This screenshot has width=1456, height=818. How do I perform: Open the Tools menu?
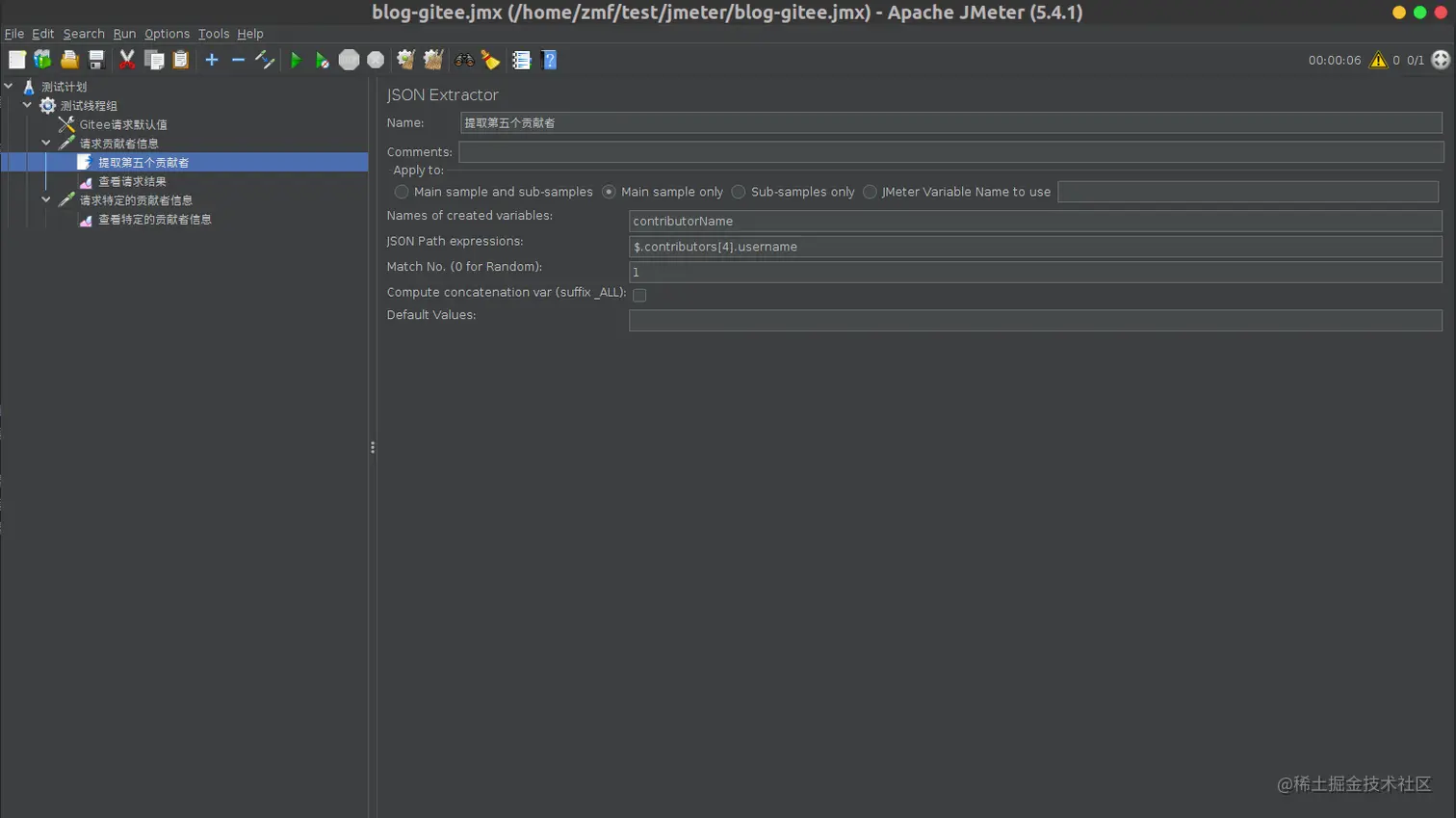click(x=214, y=34)
